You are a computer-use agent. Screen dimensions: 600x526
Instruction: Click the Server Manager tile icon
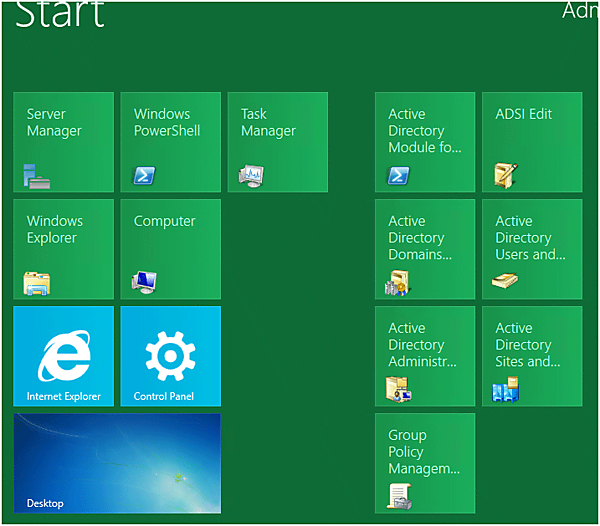coord(37,176)
